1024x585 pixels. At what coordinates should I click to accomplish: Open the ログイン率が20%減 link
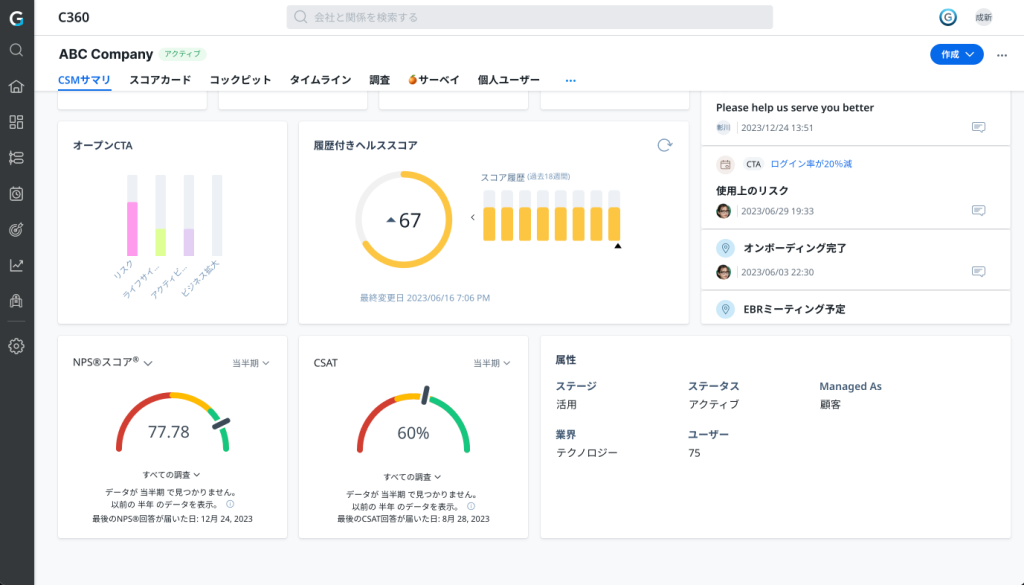coord(811,163)
